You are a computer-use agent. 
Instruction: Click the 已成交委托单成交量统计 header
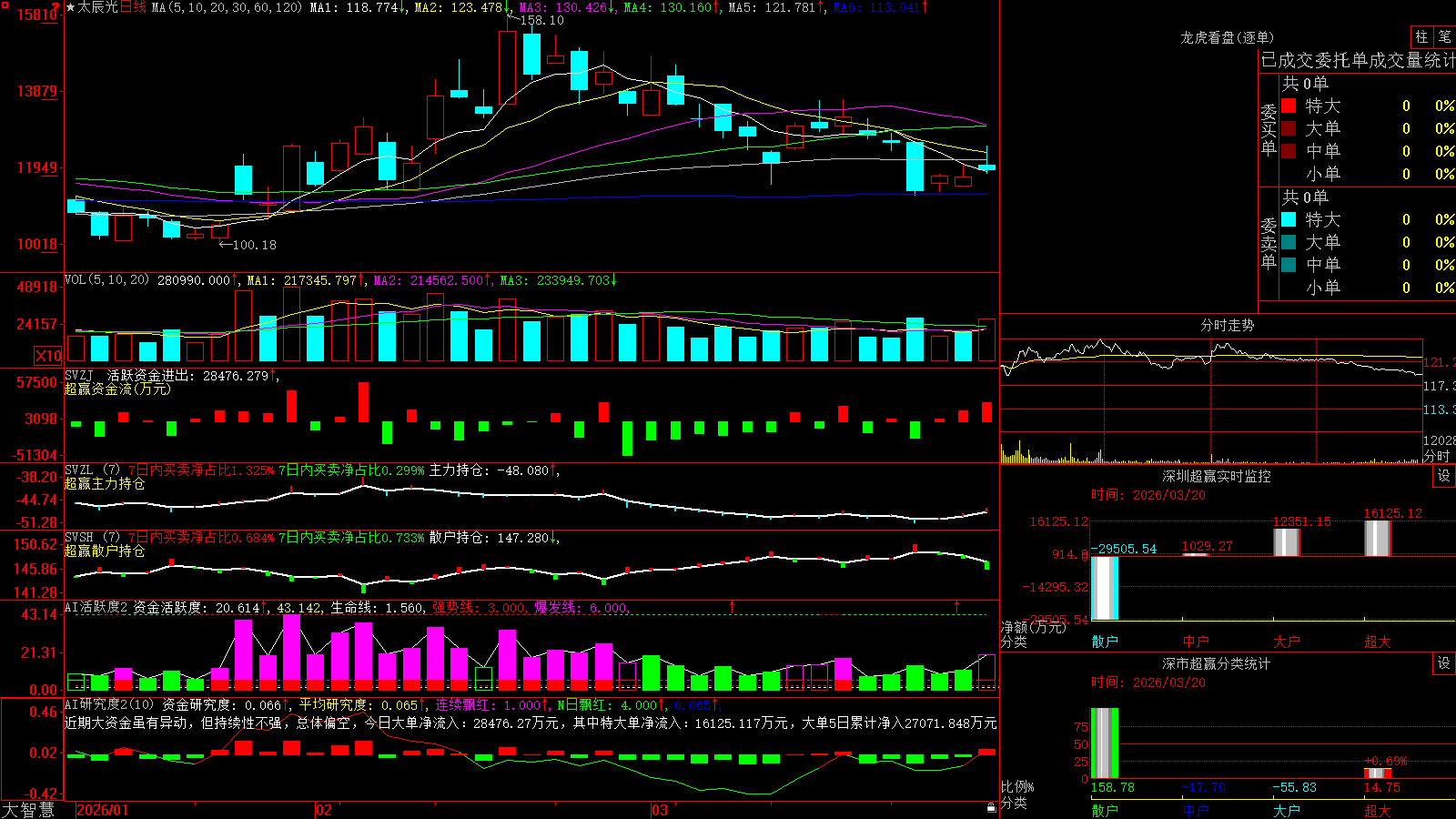(1358, 60)
